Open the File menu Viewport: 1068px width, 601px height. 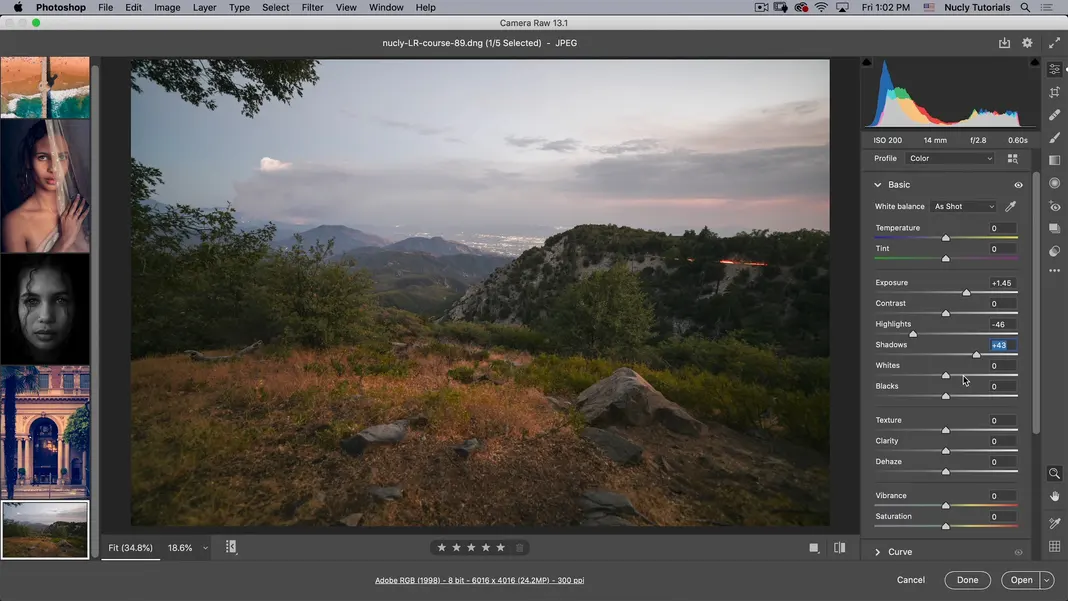(106, 7)
